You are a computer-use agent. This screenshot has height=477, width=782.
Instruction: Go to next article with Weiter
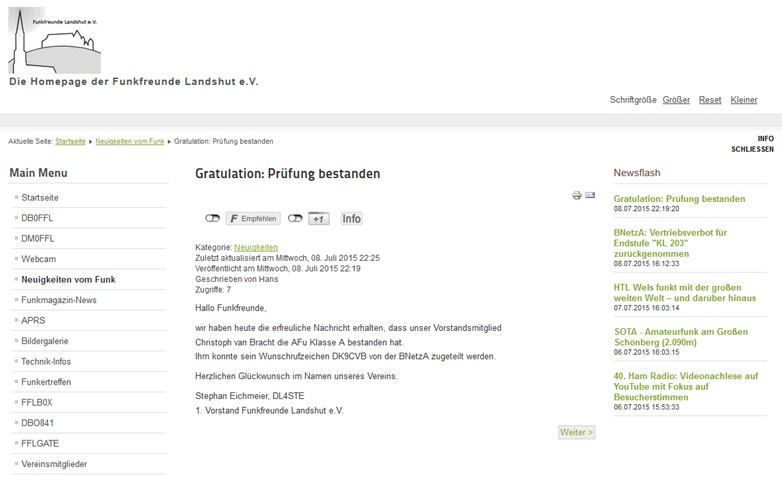(x=577, y=432)
